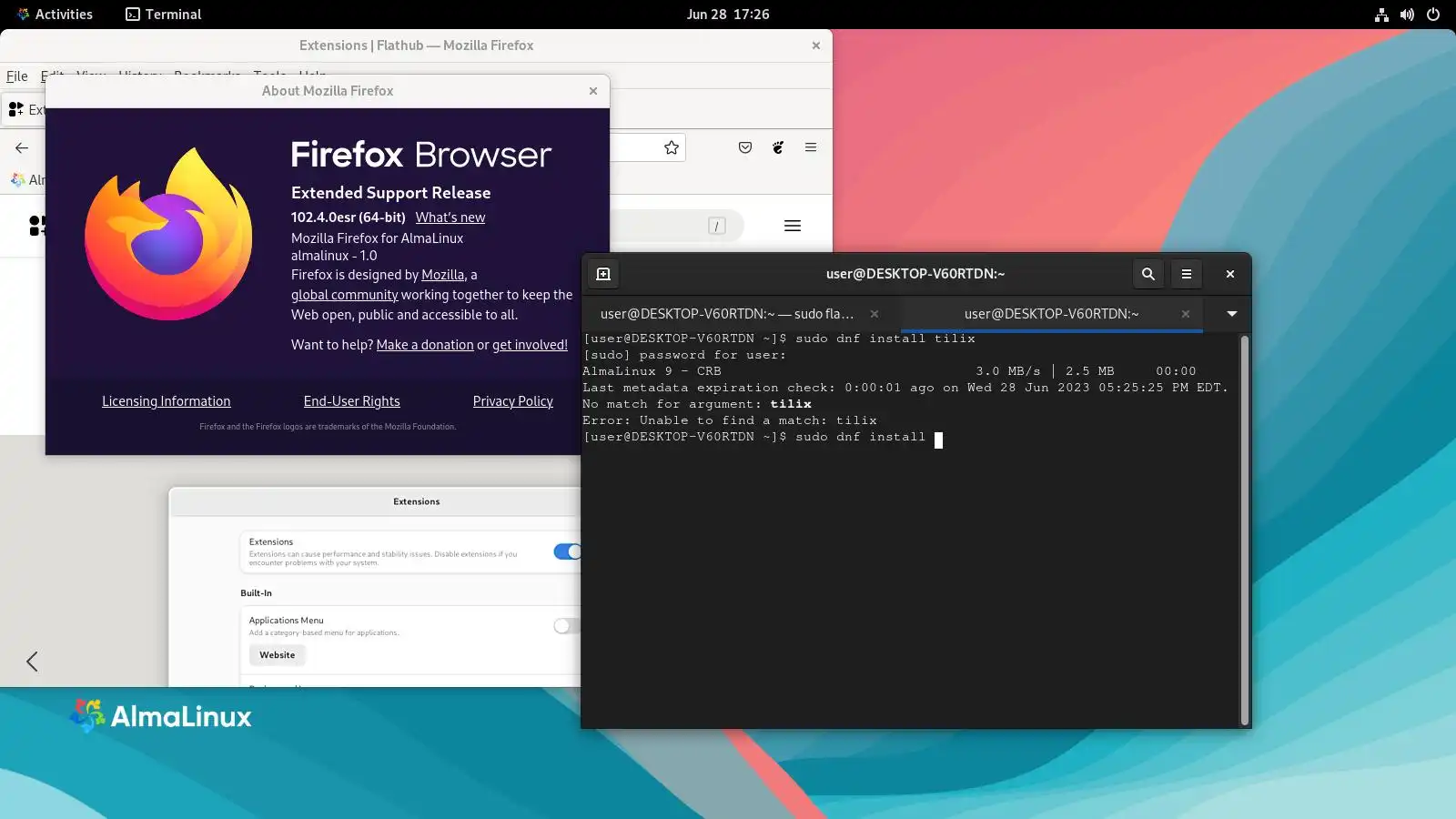Open a new terminal tab with the plus icon
This screenshot has width=1456, height=819.
click(x=603, y=274)
